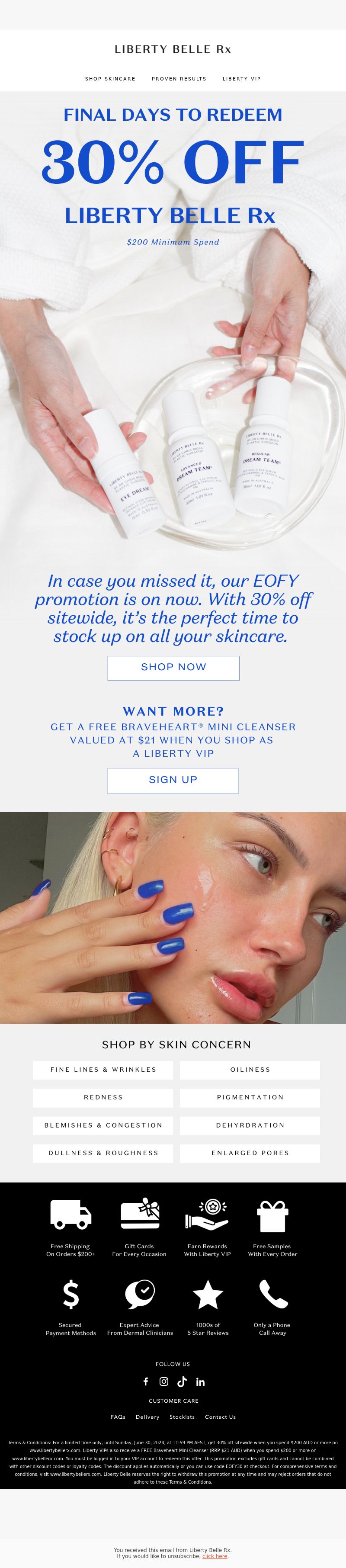Viewport: 346px width, 1568px height.
Task: Click the TikTok icon in the footer
Action: coord(182,1381)
